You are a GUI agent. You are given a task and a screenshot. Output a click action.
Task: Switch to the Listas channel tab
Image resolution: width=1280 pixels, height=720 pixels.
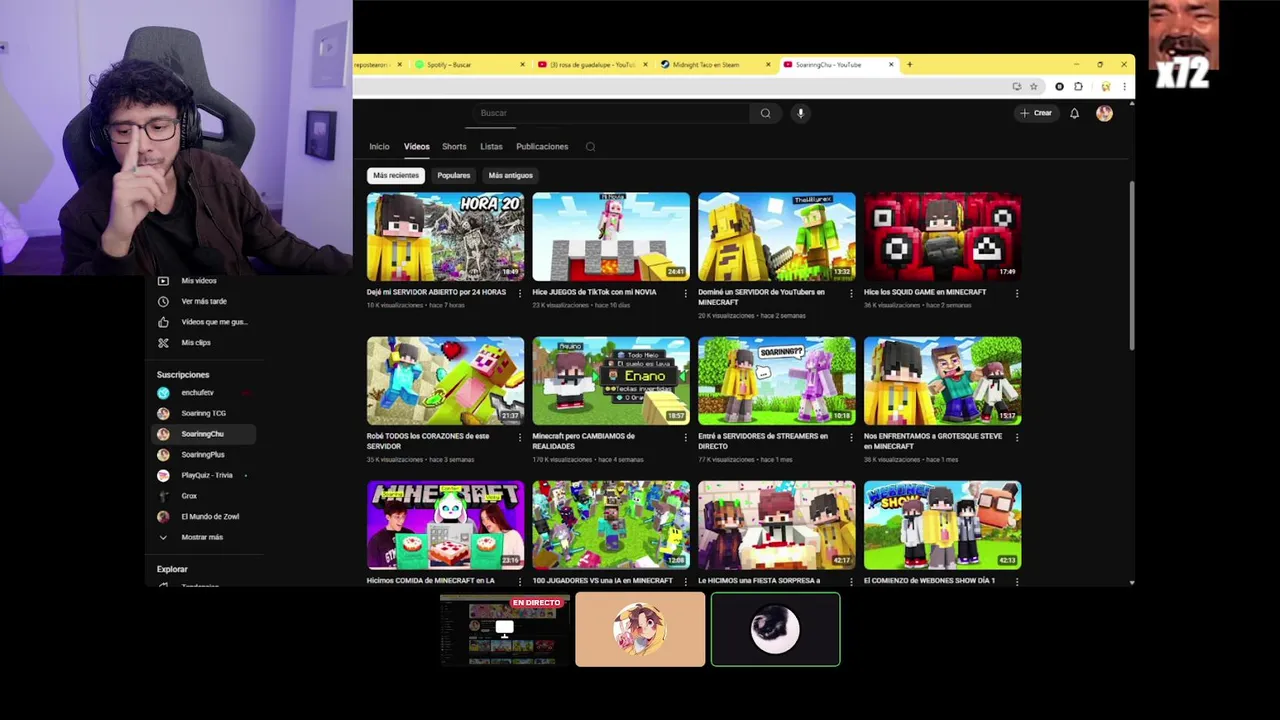click(491, 147)
